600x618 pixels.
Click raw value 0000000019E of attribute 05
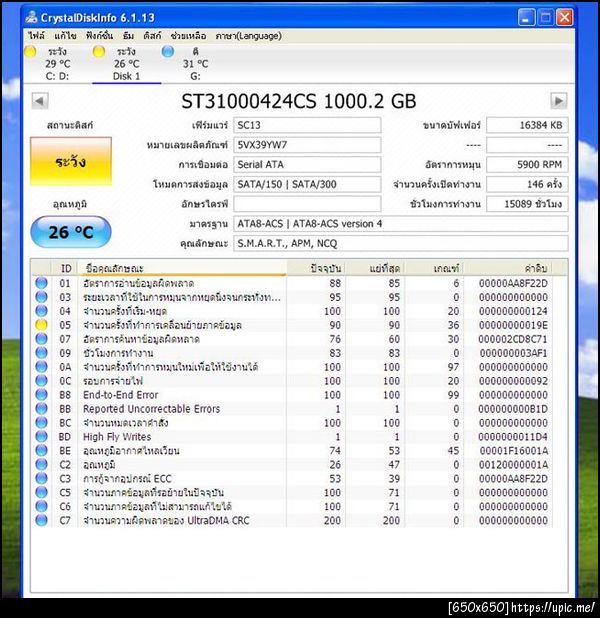tap(513, 325)
